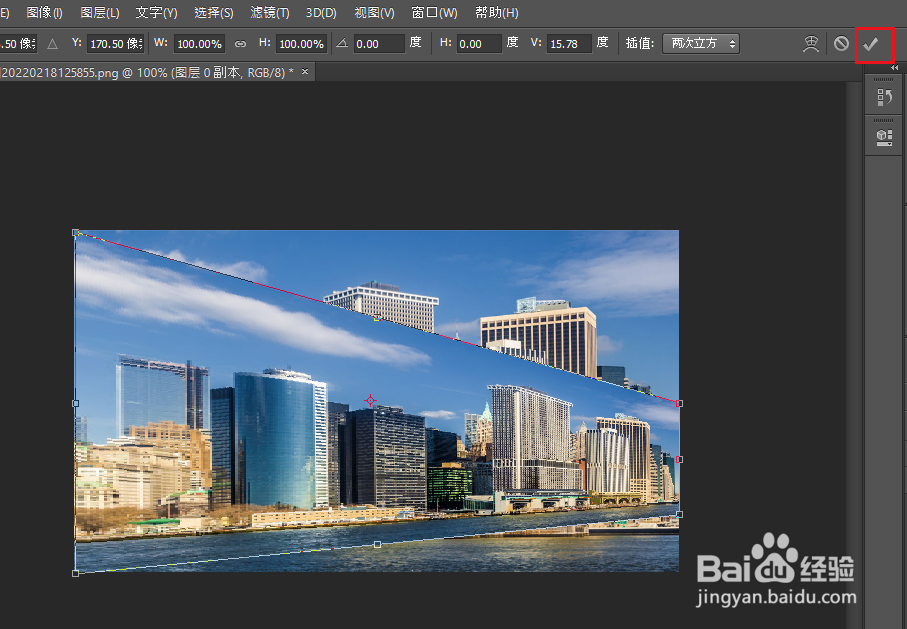
Task: Open the 滤镜(T) menu
Action: tap(270, 13)
